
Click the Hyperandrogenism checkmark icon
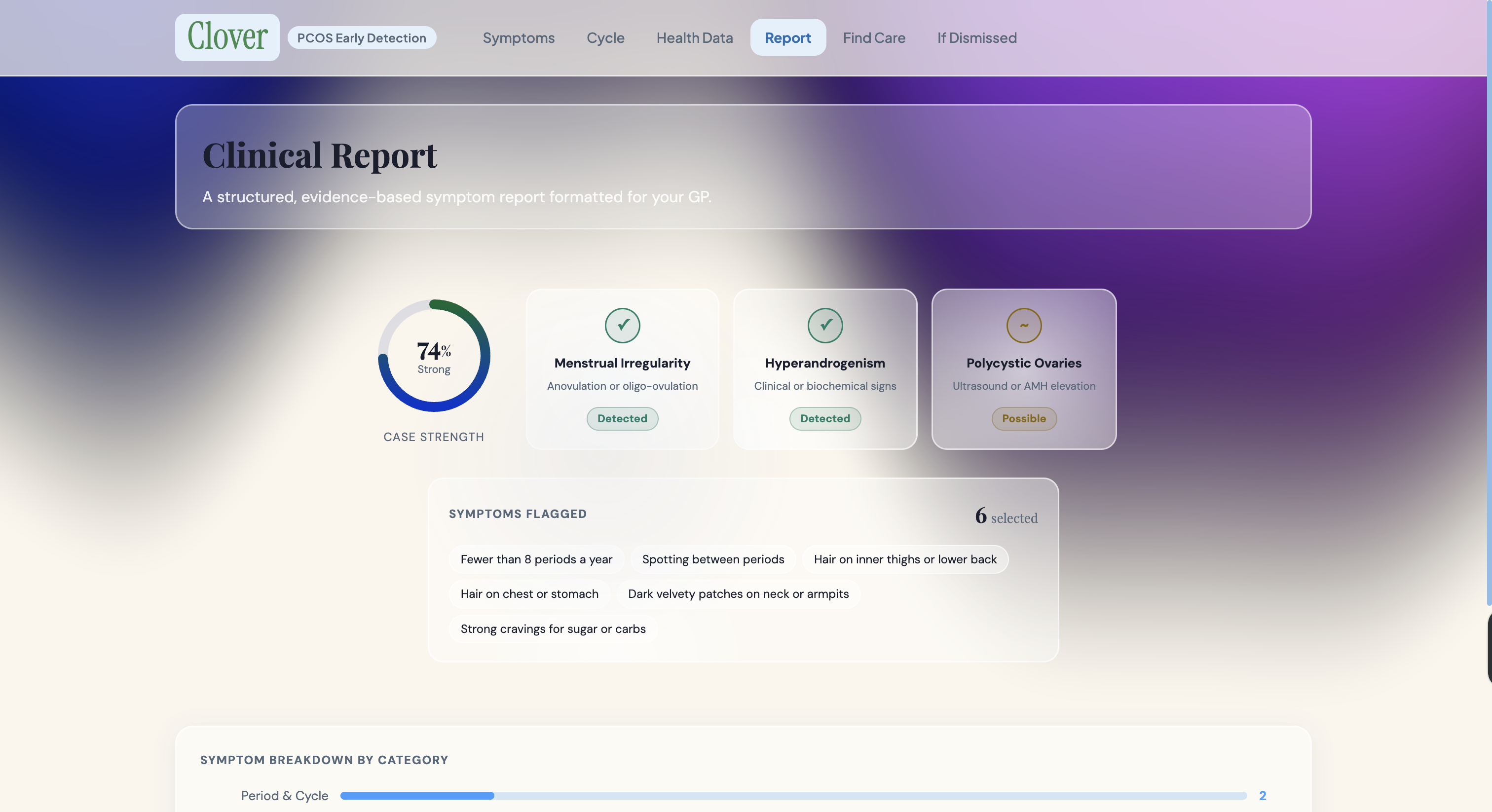pos(825,326)
